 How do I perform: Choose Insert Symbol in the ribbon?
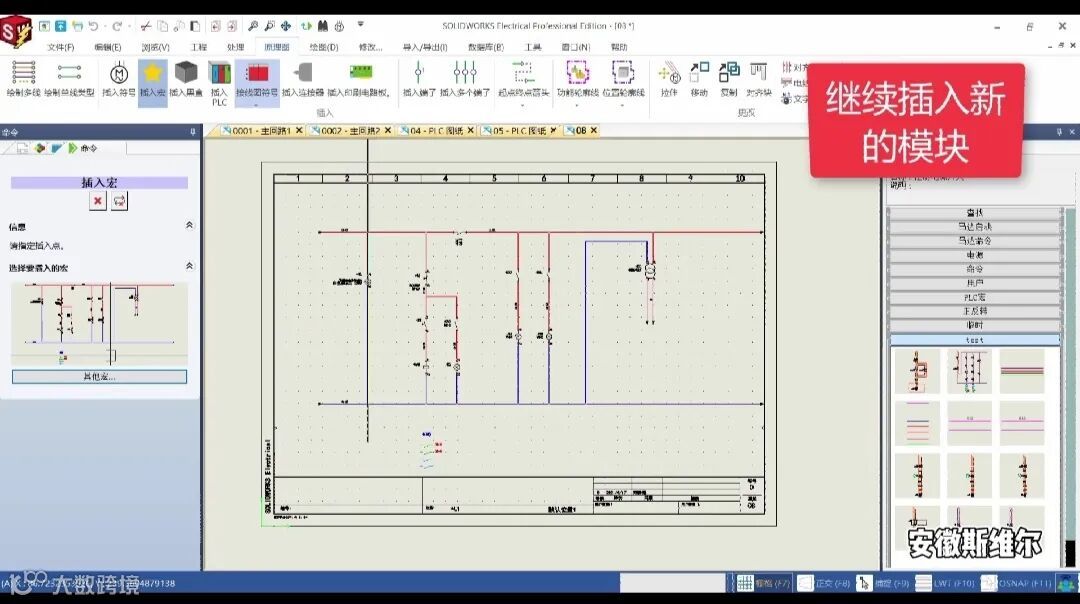pos(119,79)
